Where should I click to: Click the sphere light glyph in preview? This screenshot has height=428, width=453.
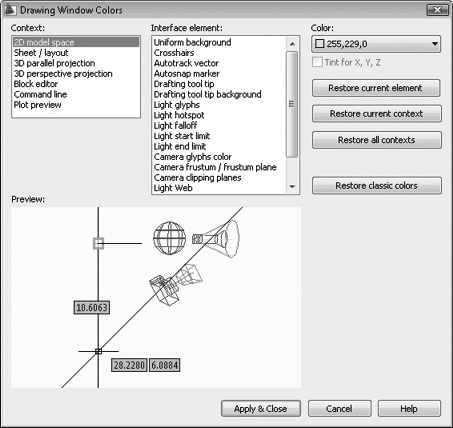coord(169,238)
